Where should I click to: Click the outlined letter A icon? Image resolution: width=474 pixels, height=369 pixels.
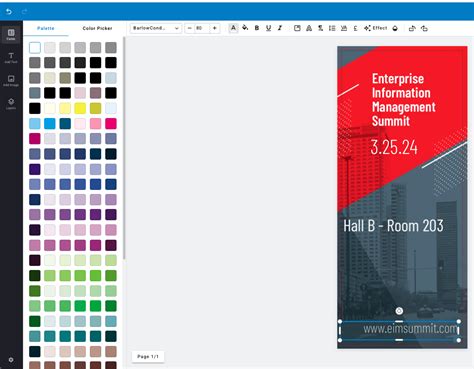click(x=309, y=28)
